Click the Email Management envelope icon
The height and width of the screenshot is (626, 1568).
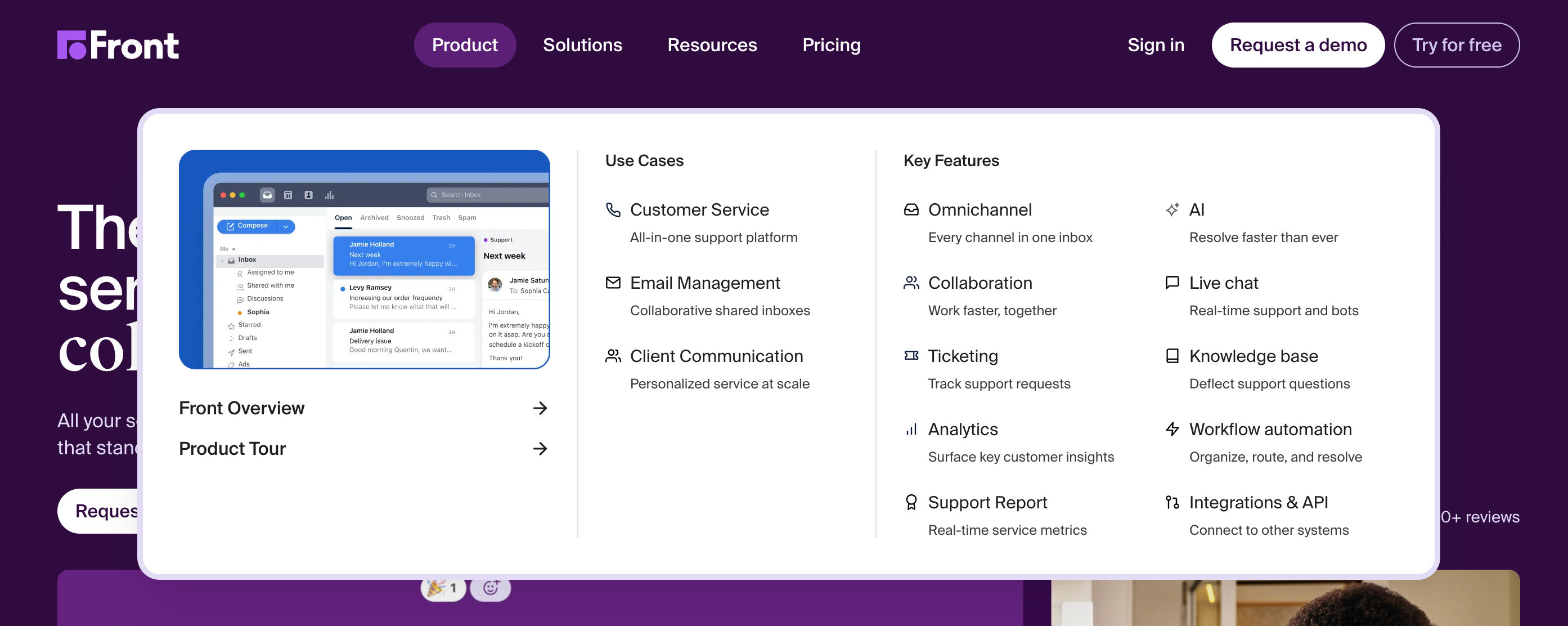(613, 283)
